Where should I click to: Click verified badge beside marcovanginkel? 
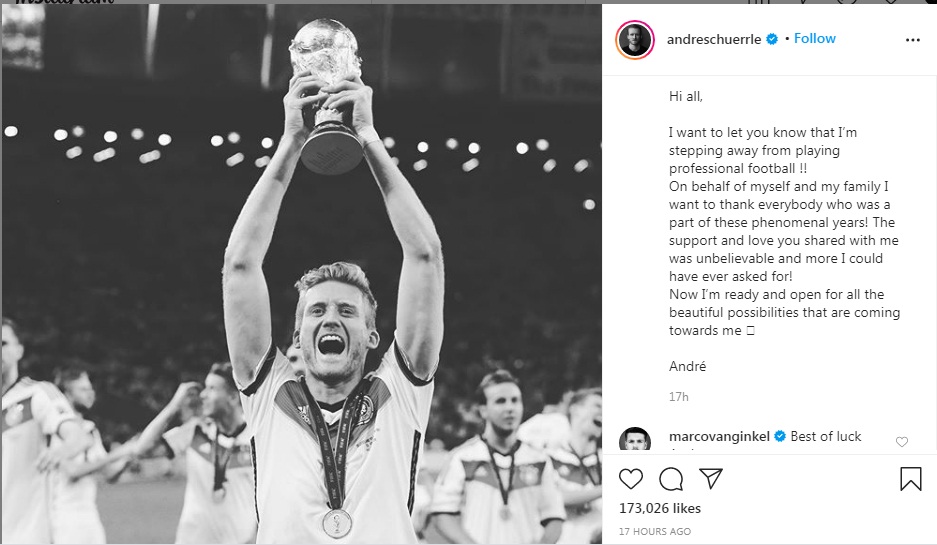(781, 437)
